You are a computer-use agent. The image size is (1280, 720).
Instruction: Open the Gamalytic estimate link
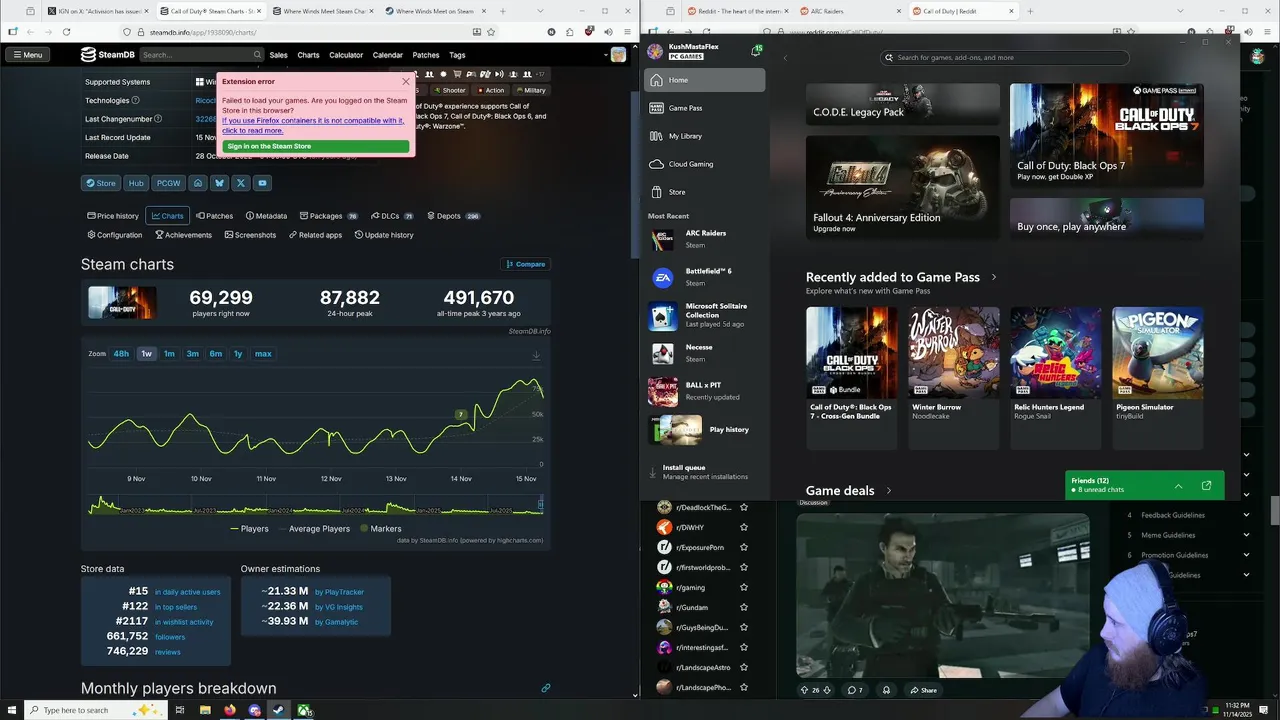tap(336, 622)
